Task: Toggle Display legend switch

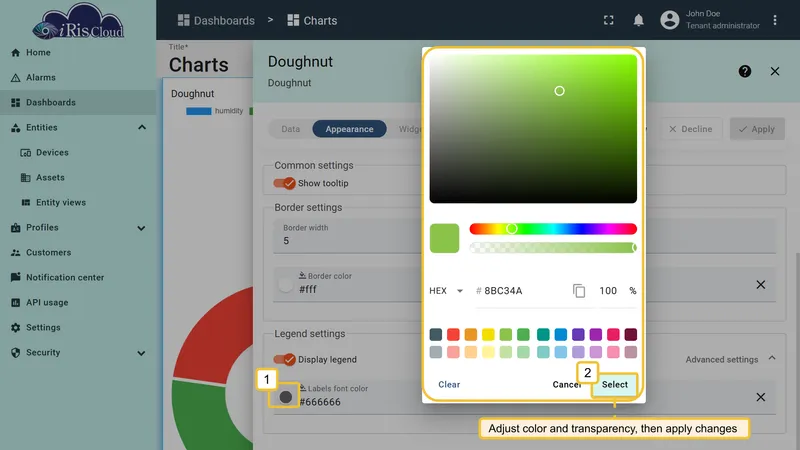Action: point(284,360)
